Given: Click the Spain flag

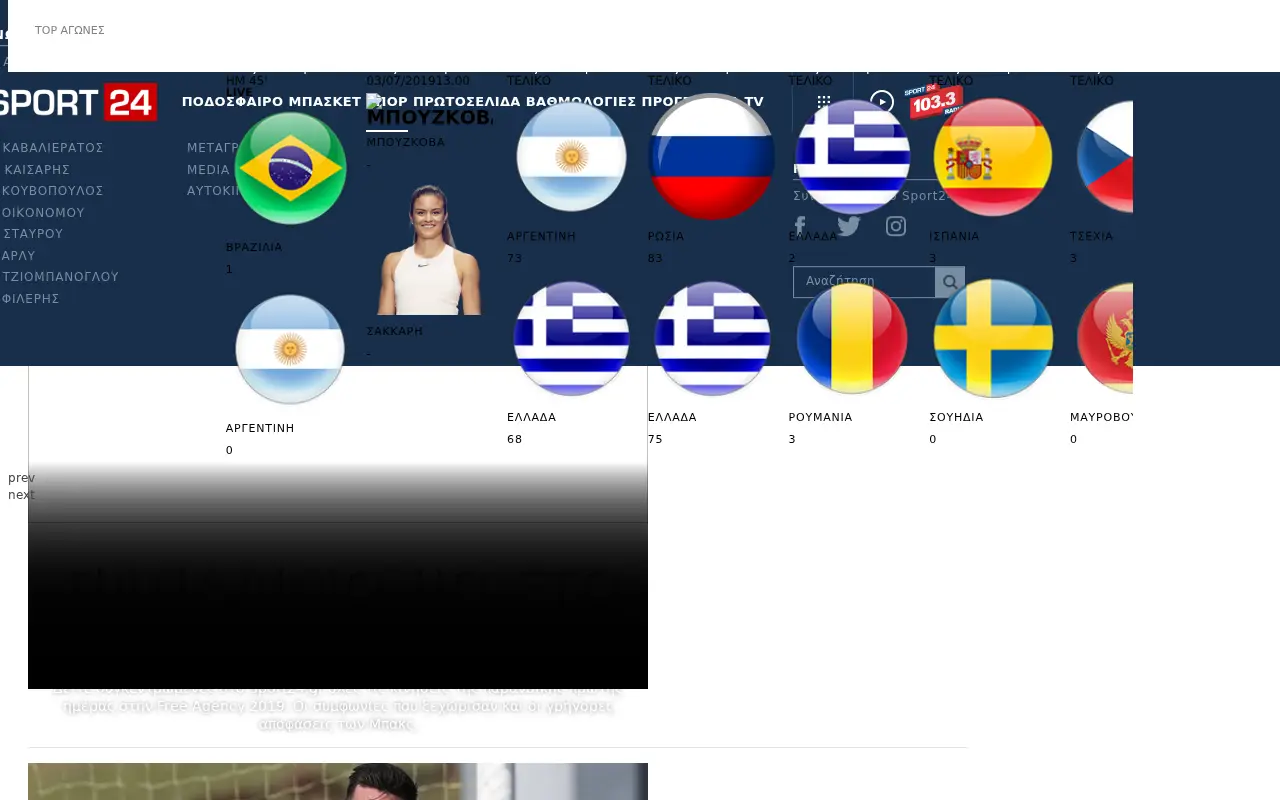Looking at the screenshot, I should tap(993, 157).
